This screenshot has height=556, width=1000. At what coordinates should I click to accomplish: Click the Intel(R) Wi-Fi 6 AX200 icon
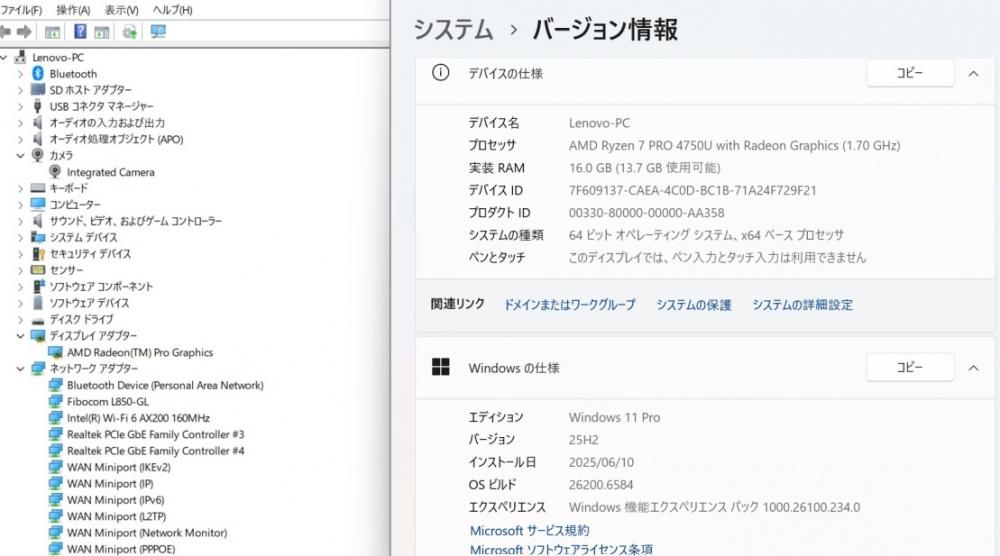[55, 418]
